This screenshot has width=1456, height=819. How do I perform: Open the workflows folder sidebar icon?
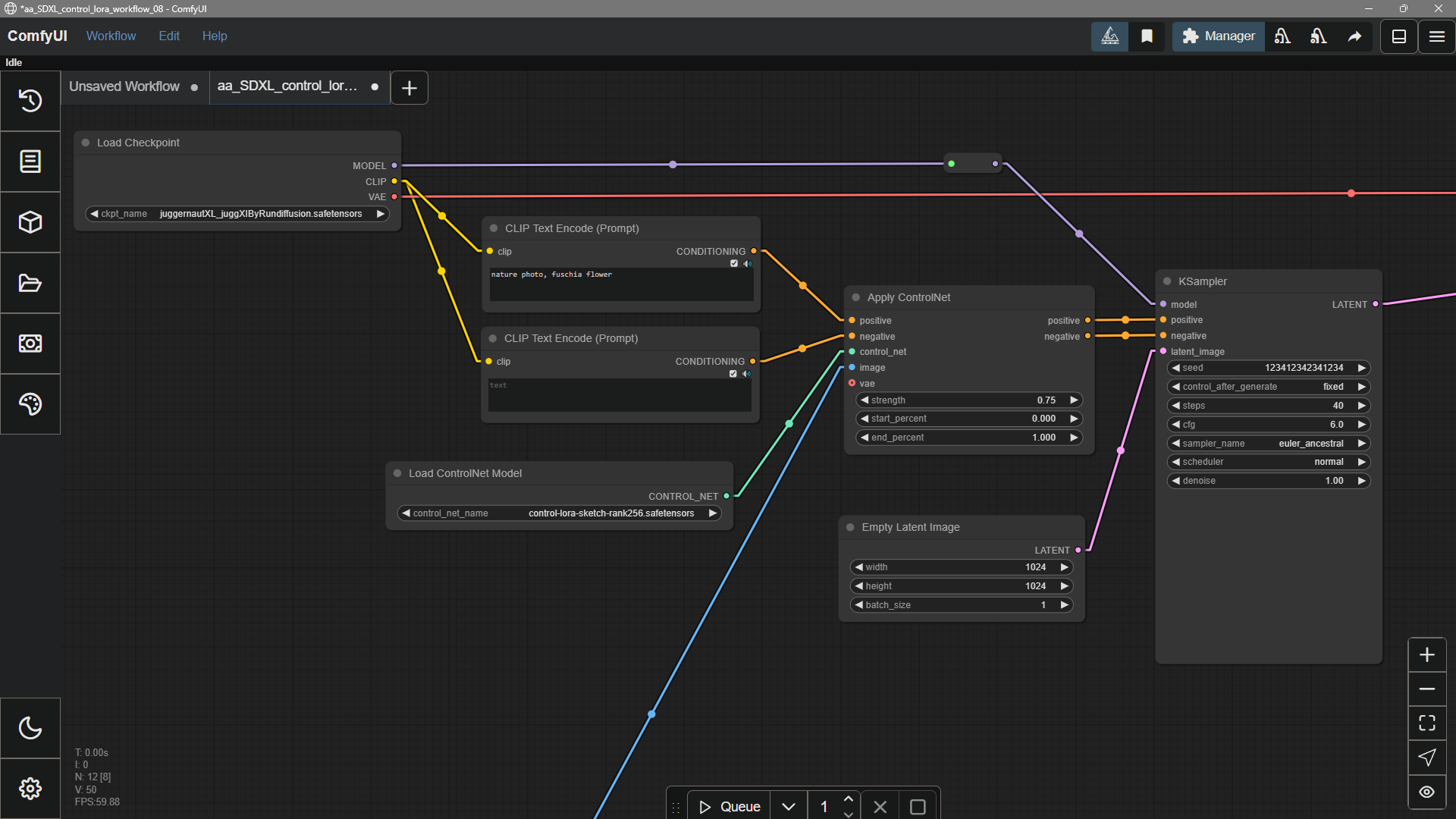30,283
